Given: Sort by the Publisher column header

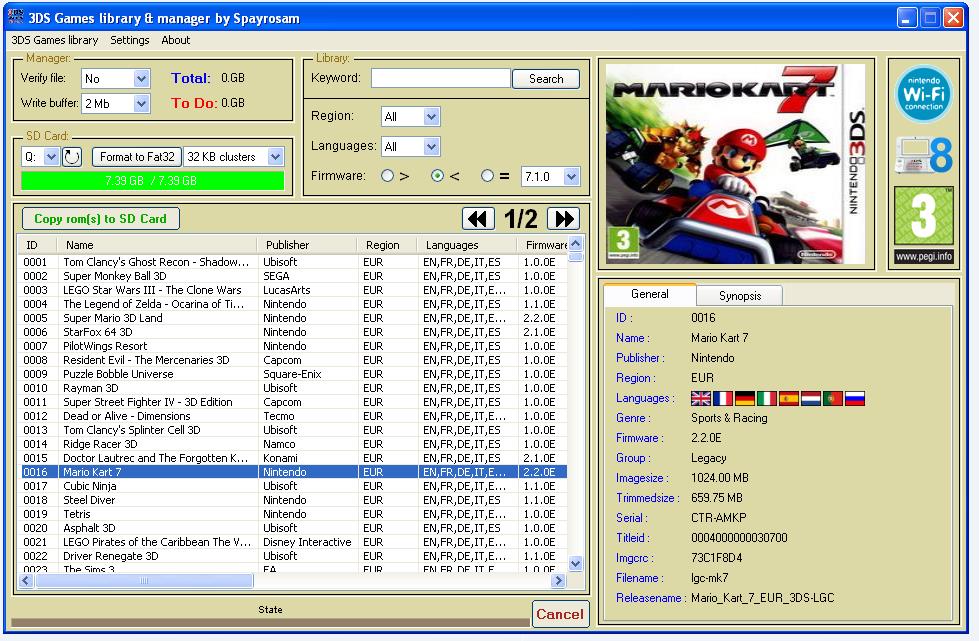Looking at the screenshot, I should [307, 245].
